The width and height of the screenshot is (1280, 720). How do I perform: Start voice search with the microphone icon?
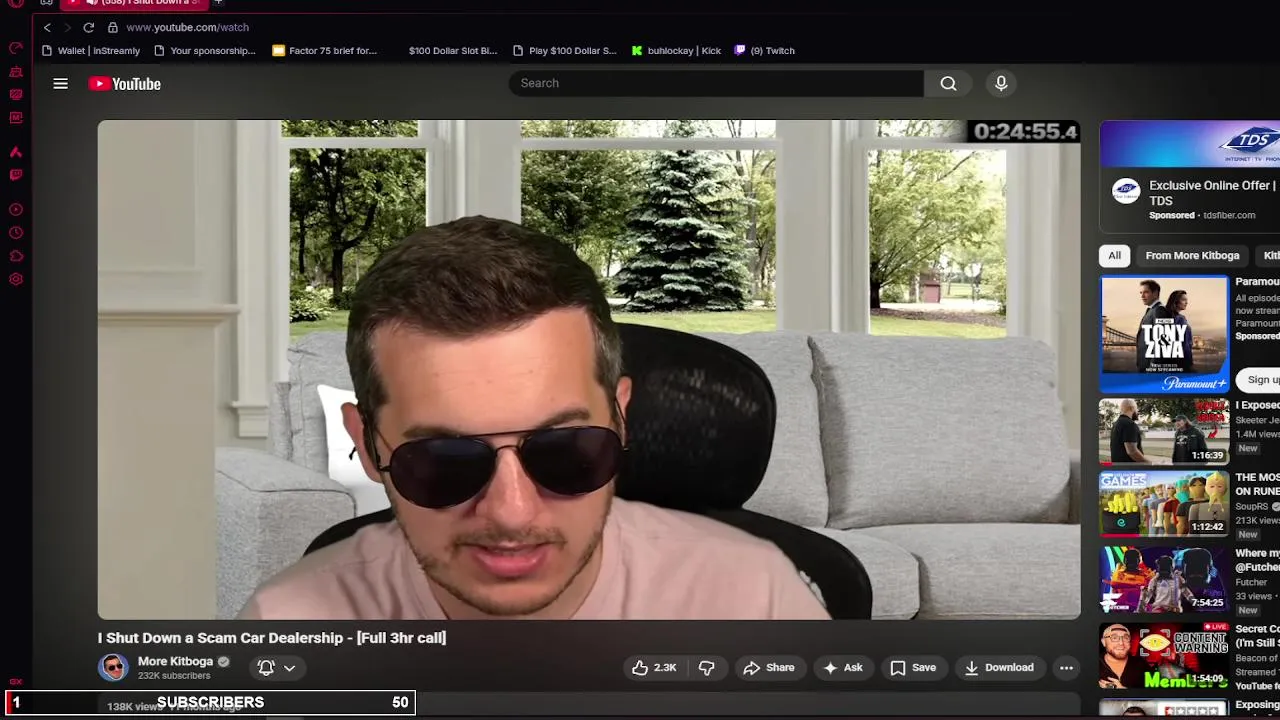pos(1001,83)
